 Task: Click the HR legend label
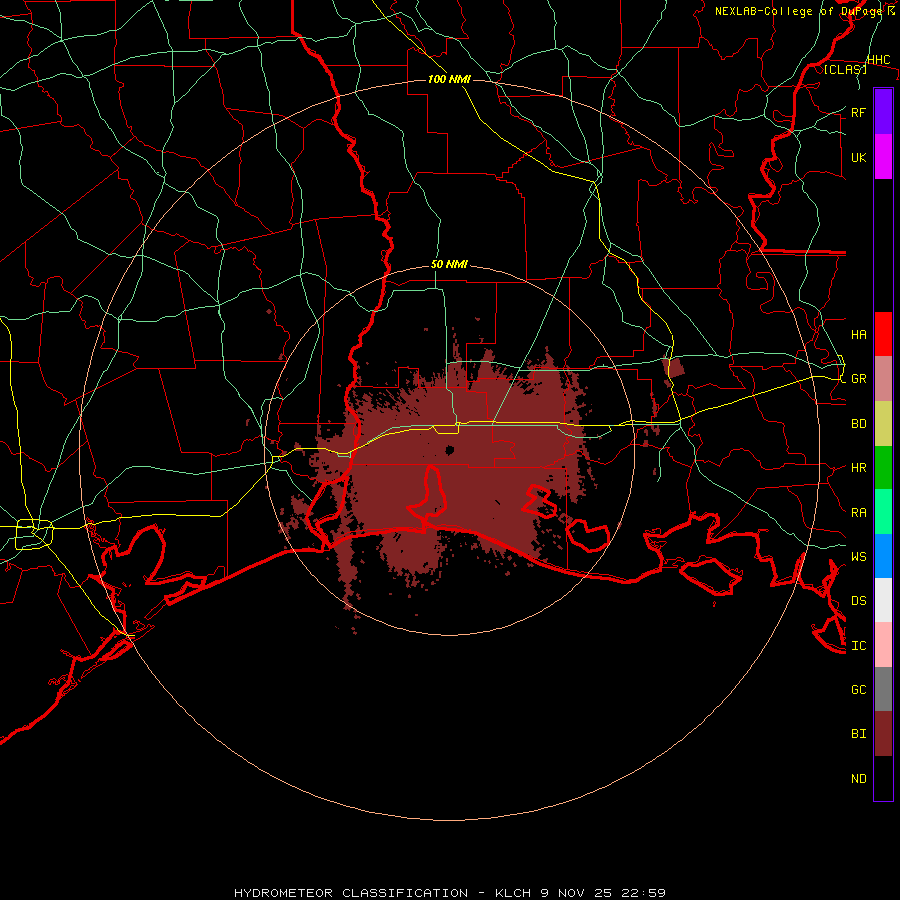(858, 468)
